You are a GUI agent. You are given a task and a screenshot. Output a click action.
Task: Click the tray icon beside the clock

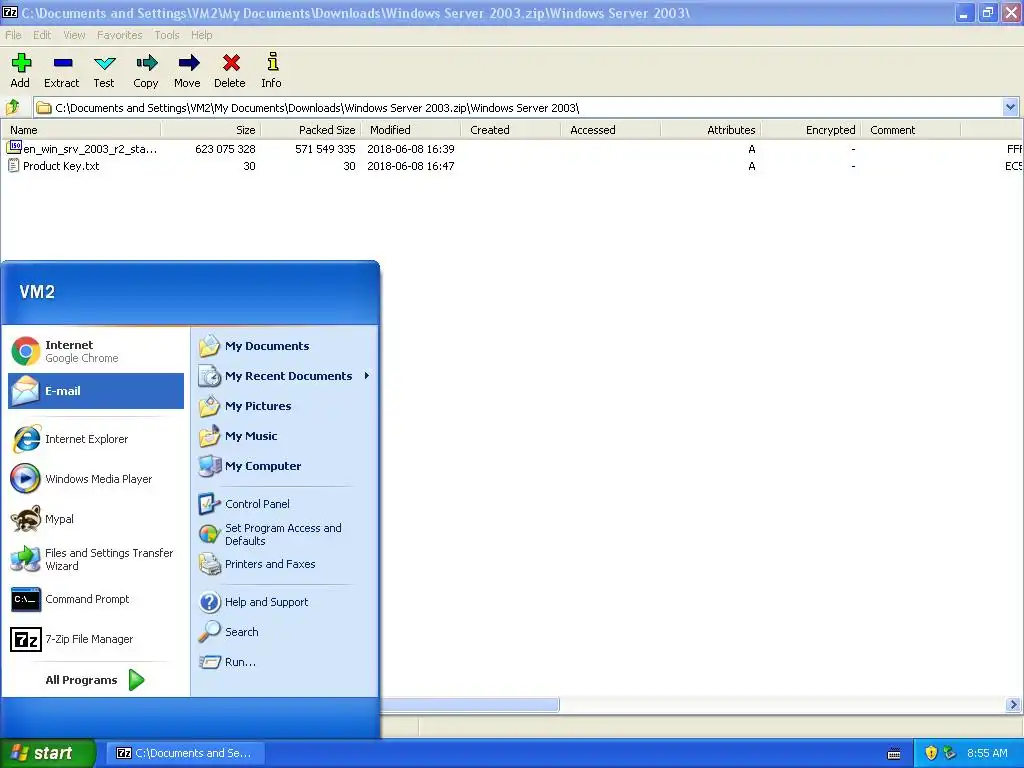(949, 753)
